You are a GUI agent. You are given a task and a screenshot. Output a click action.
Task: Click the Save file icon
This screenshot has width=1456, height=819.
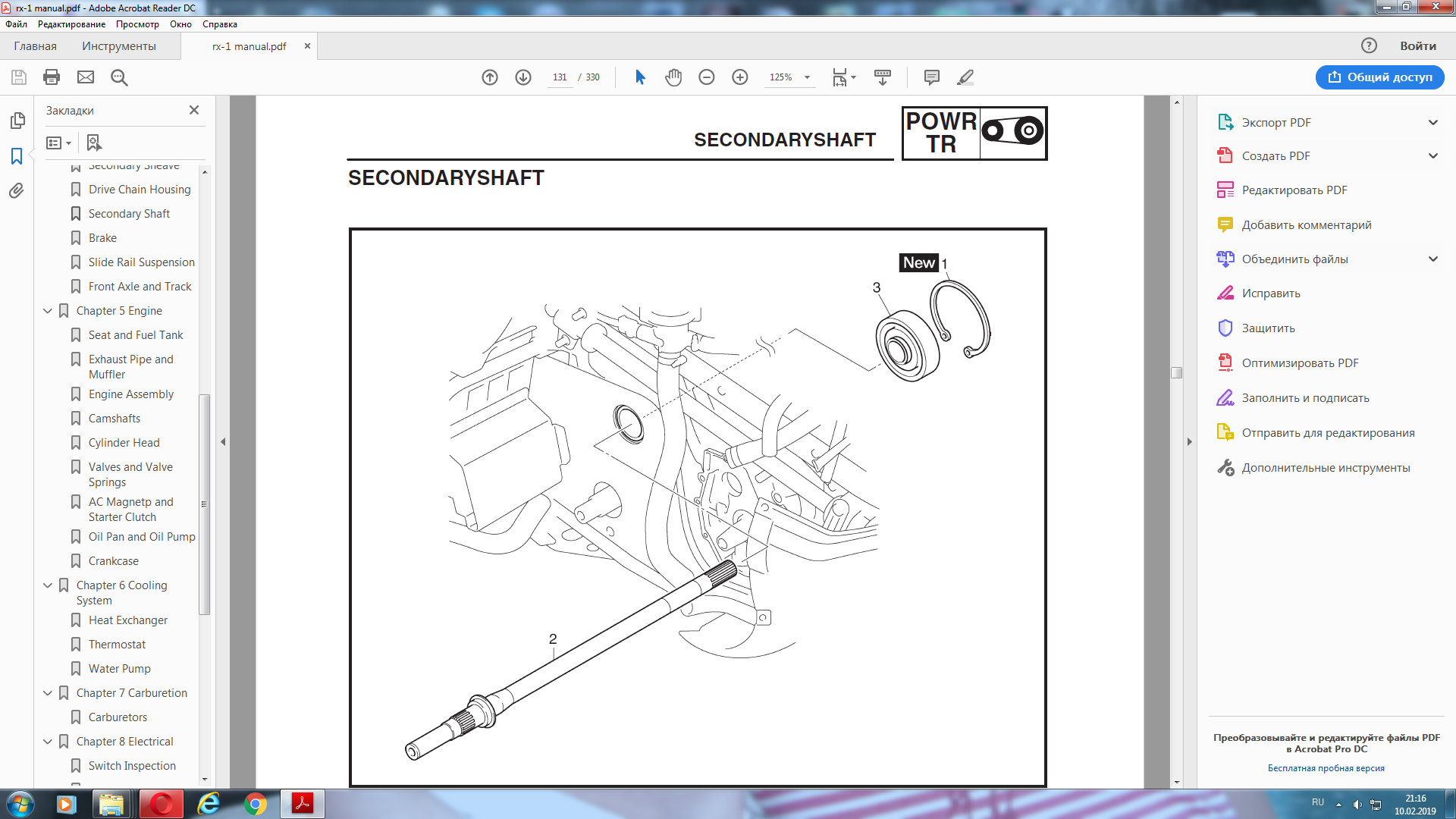(x=19, y=77)
